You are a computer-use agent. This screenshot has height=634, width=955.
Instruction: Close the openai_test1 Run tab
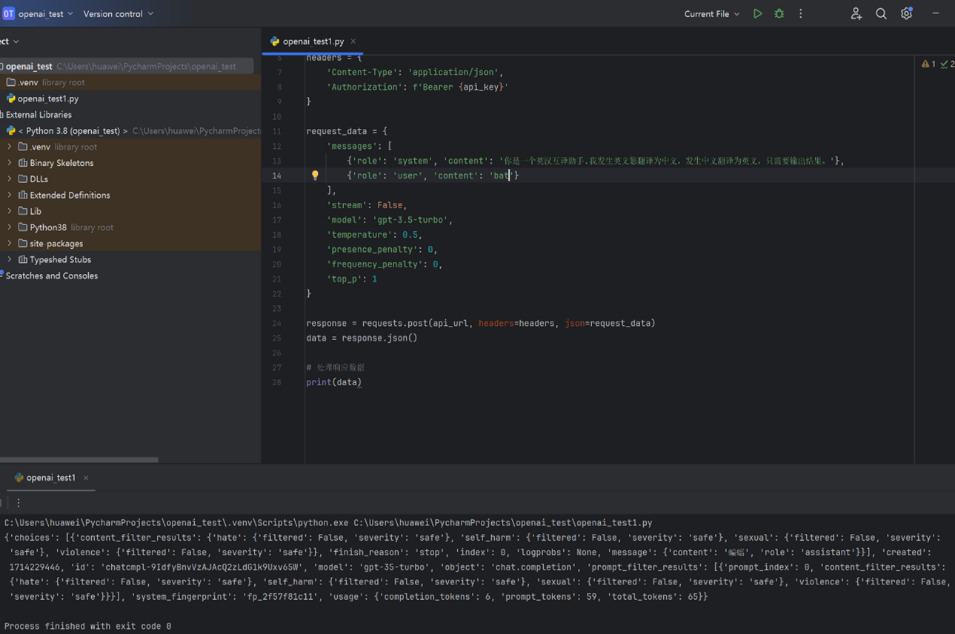[x=86, y=477]
